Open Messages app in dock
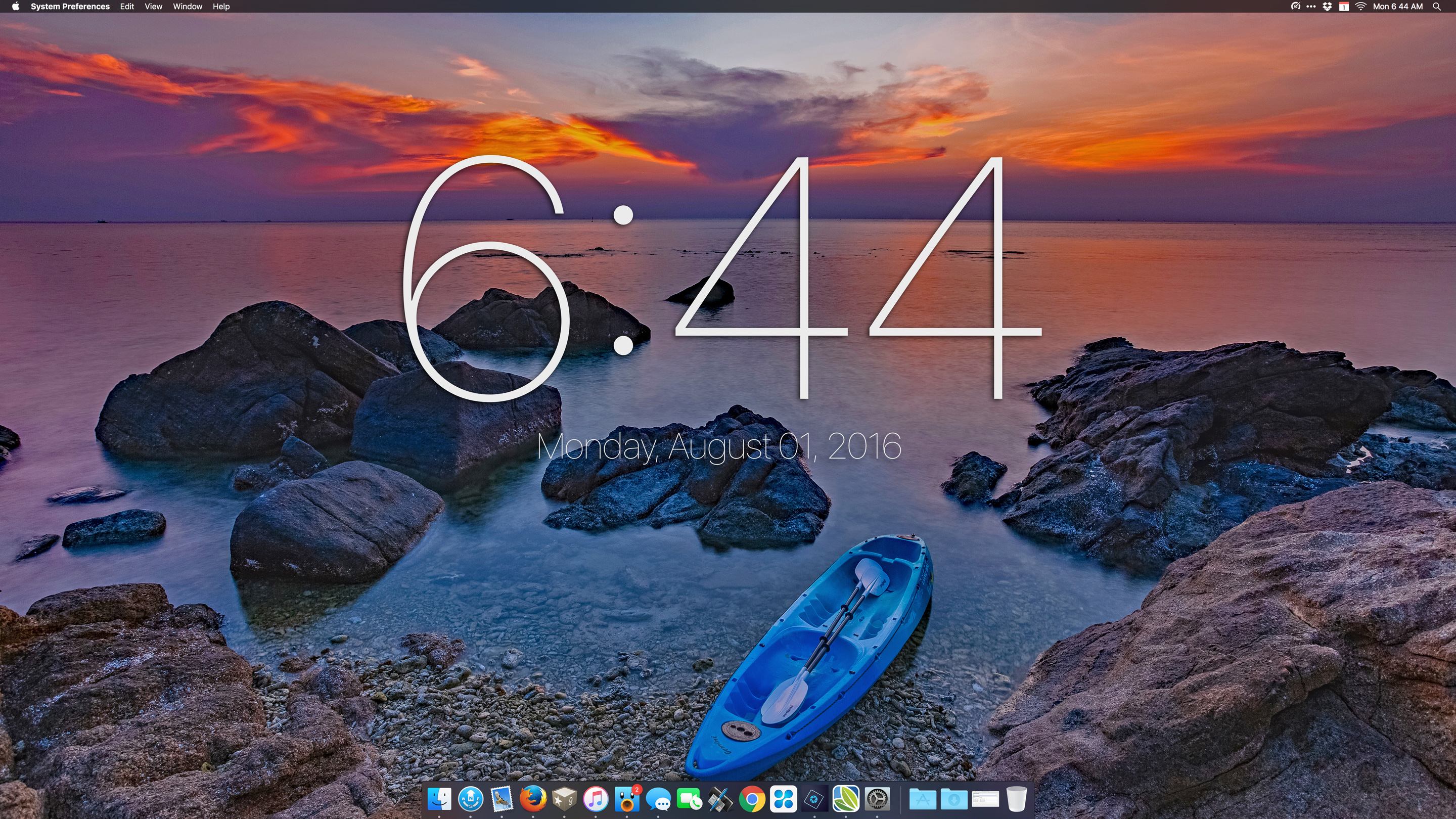Image resolution: width=1456 pixels, height=819 pixels. [x=658, y=800]
